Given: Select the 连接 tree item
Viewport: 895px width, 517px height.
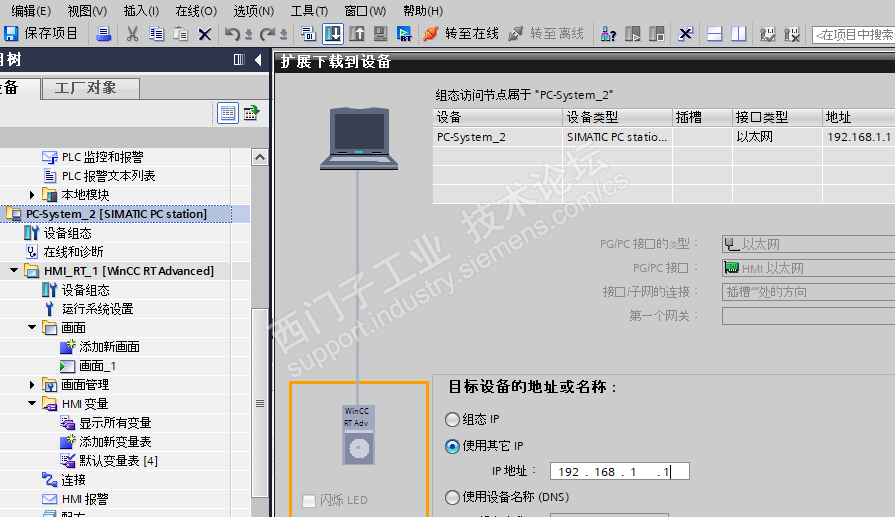Looking at the screenshot, I should [73, 480].
